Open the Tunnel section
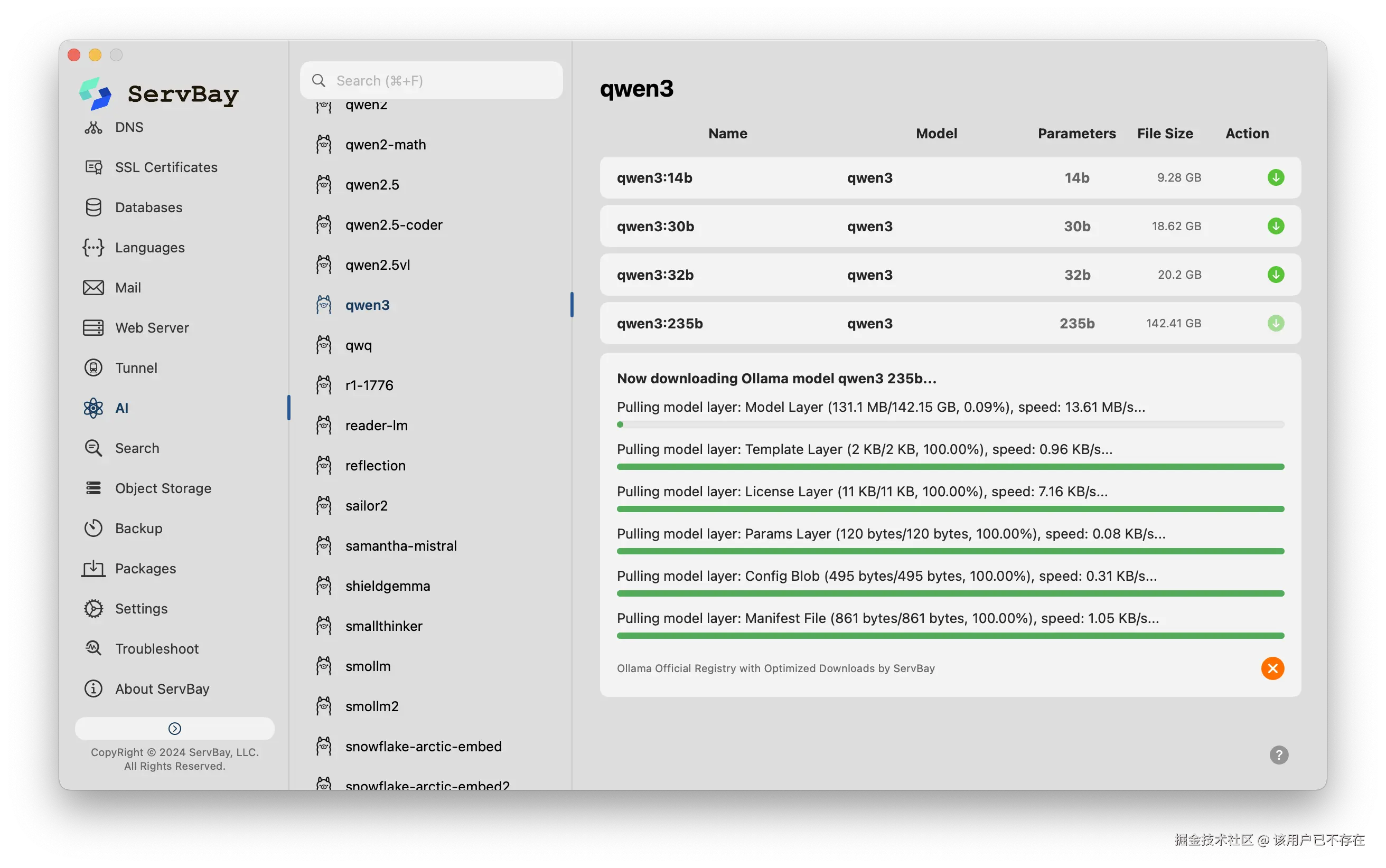1386x868 pixels. pos(136,368)
